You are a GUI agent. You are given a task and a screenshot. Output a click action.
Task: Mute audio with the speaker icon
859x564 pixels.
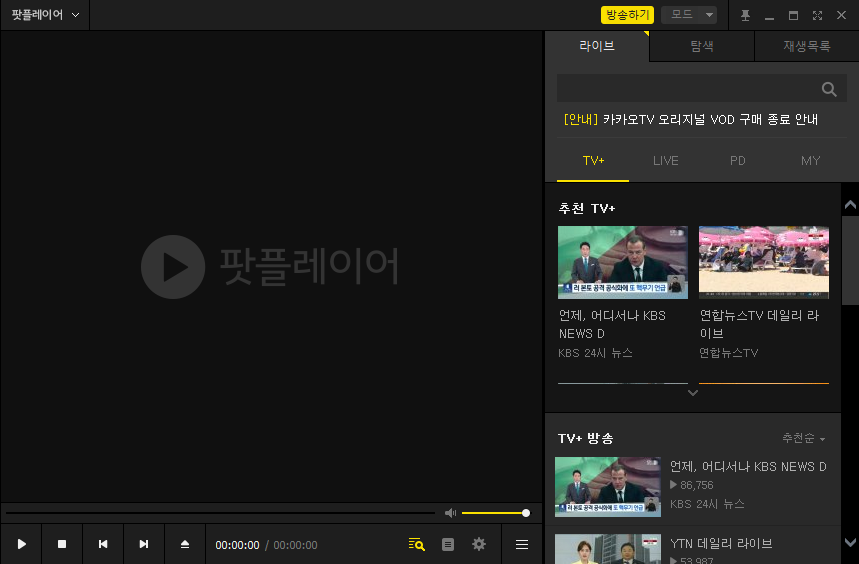(450, 513)
